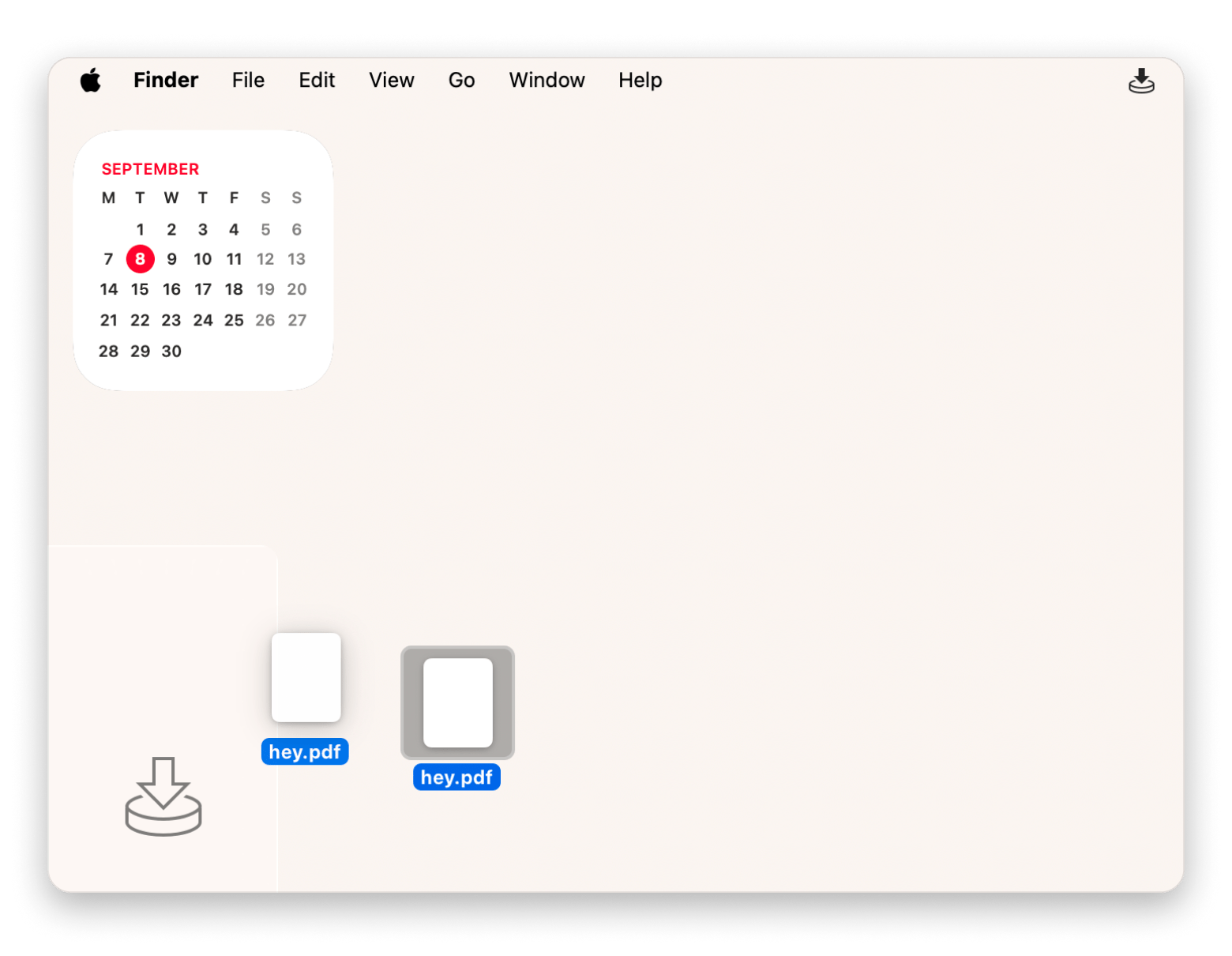This screenshot has height=956, width=1232.
Task: Select date 6 in the calendar widget
Action: tap(297, 230)
